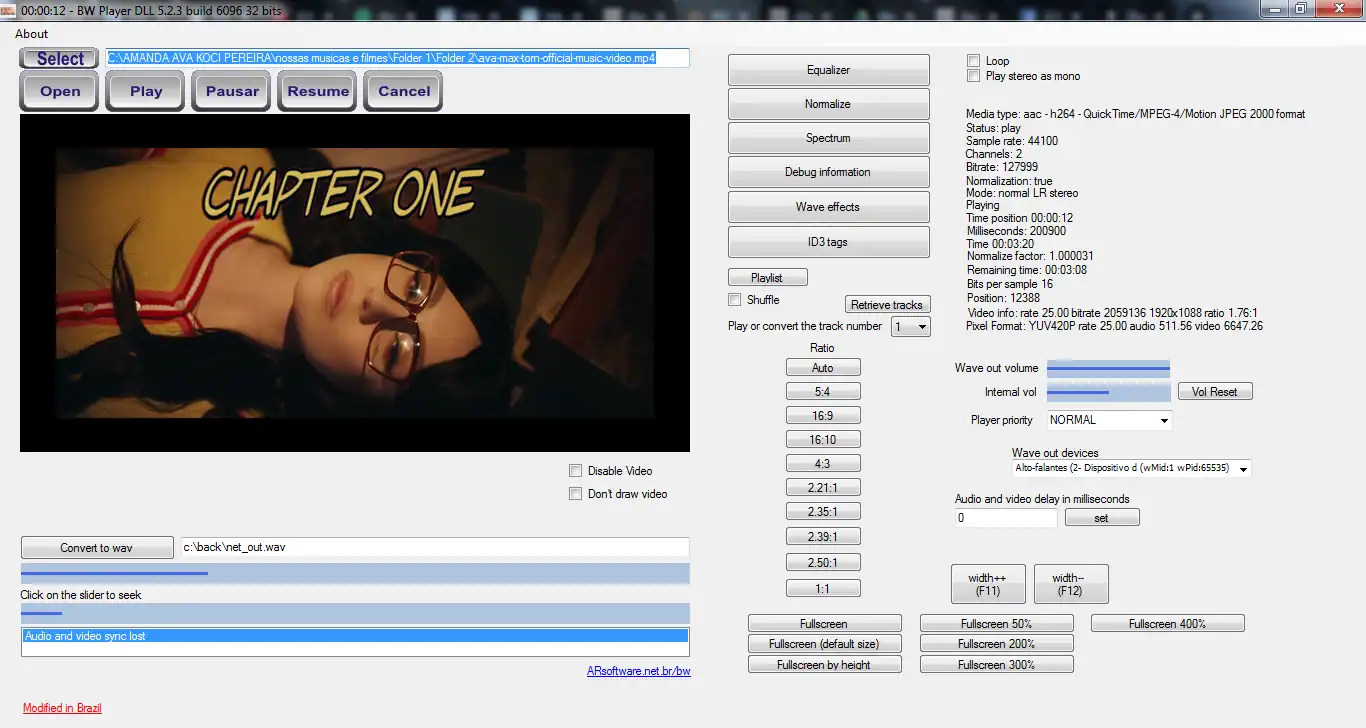Click Fullscreen by height

pyautogui.click(x=825, y=665)
